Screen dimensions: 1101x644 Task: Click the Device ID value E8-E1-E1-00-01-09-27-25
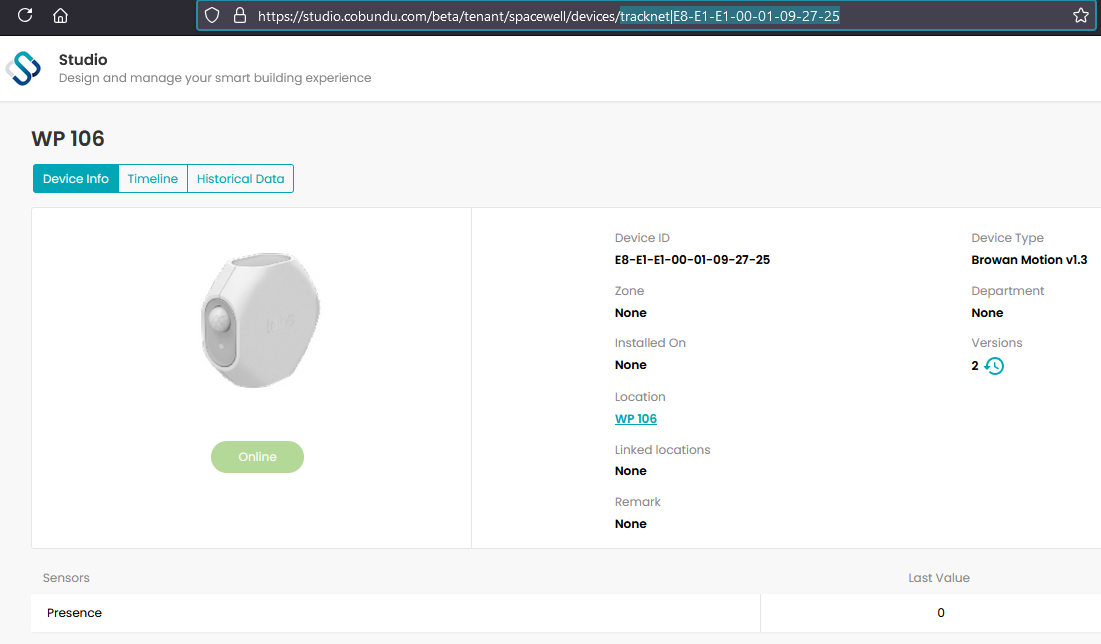pos(692,260)
